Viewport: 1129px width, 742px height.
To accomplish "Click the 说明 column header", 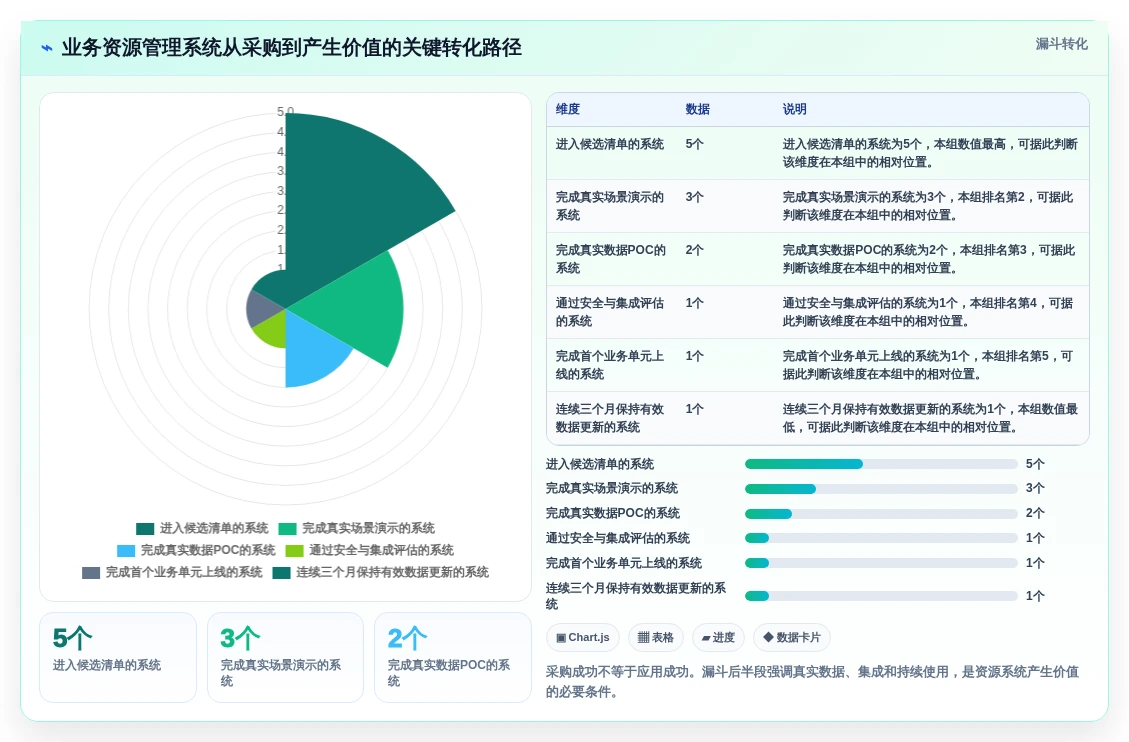I will click(x=794, y=109).
